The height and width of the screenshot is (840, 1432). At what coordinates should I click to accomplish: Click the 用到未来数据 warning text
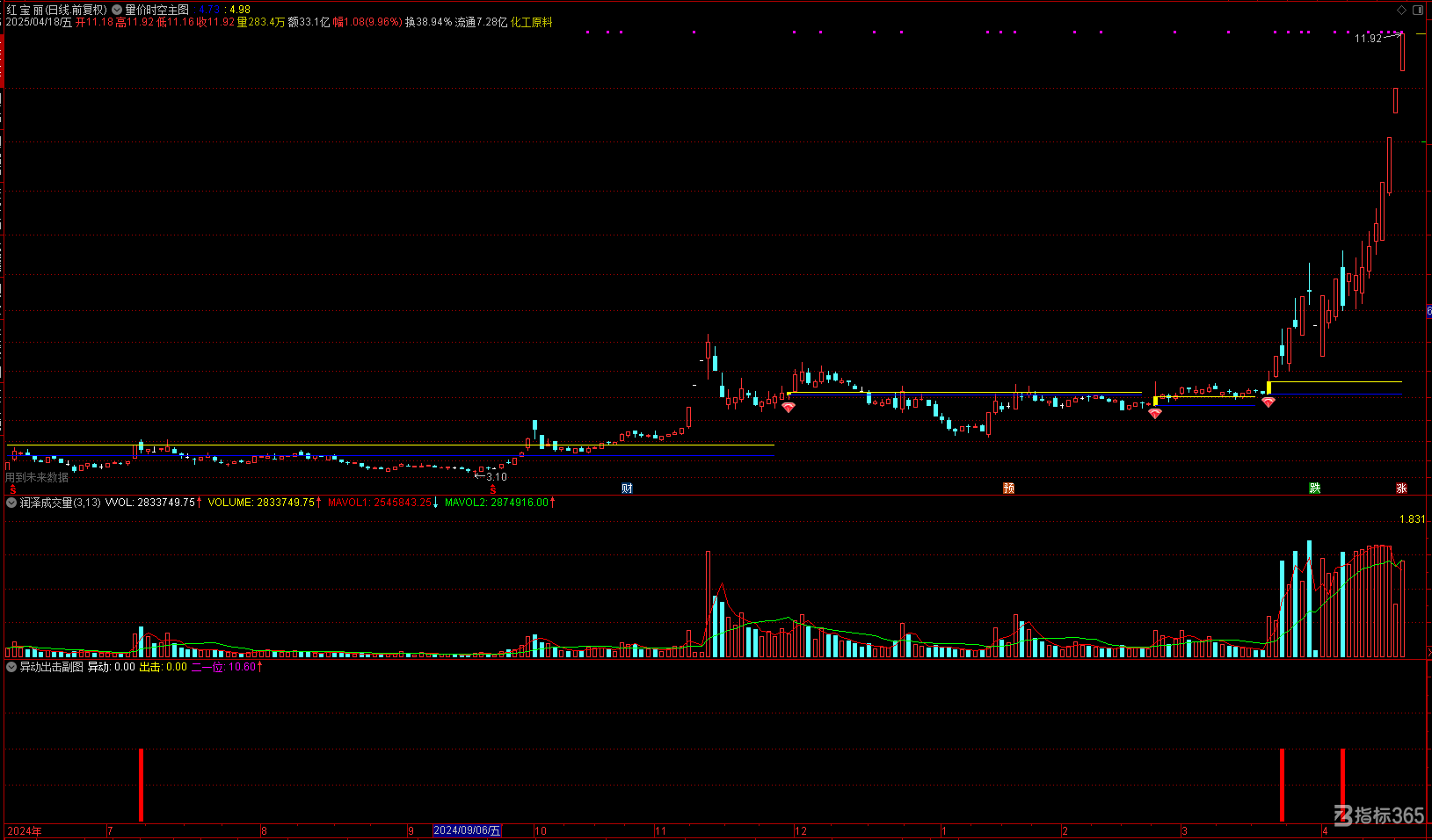37,477
